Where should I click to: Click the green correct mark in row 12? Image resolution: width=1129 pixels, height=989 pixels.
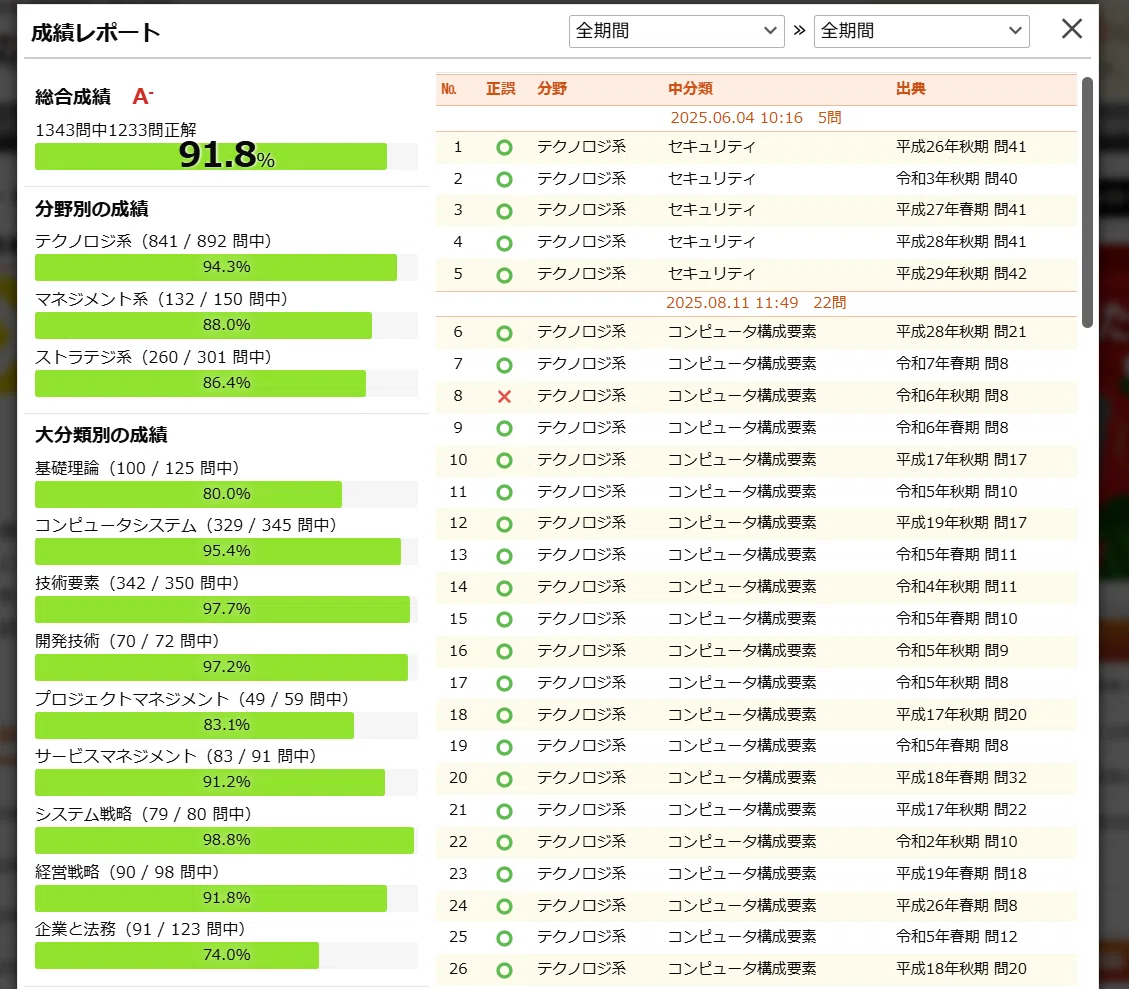(504, 524)
